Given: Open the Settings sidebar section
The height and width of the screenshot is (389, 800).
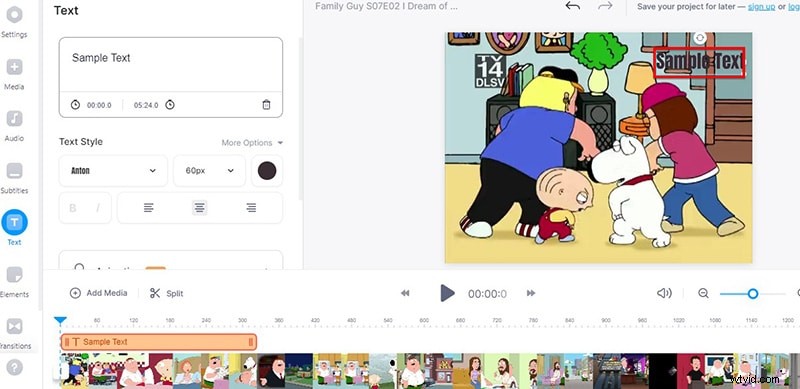Looking at the screenshot, I should pyautogui.click(x=14, y=20).
